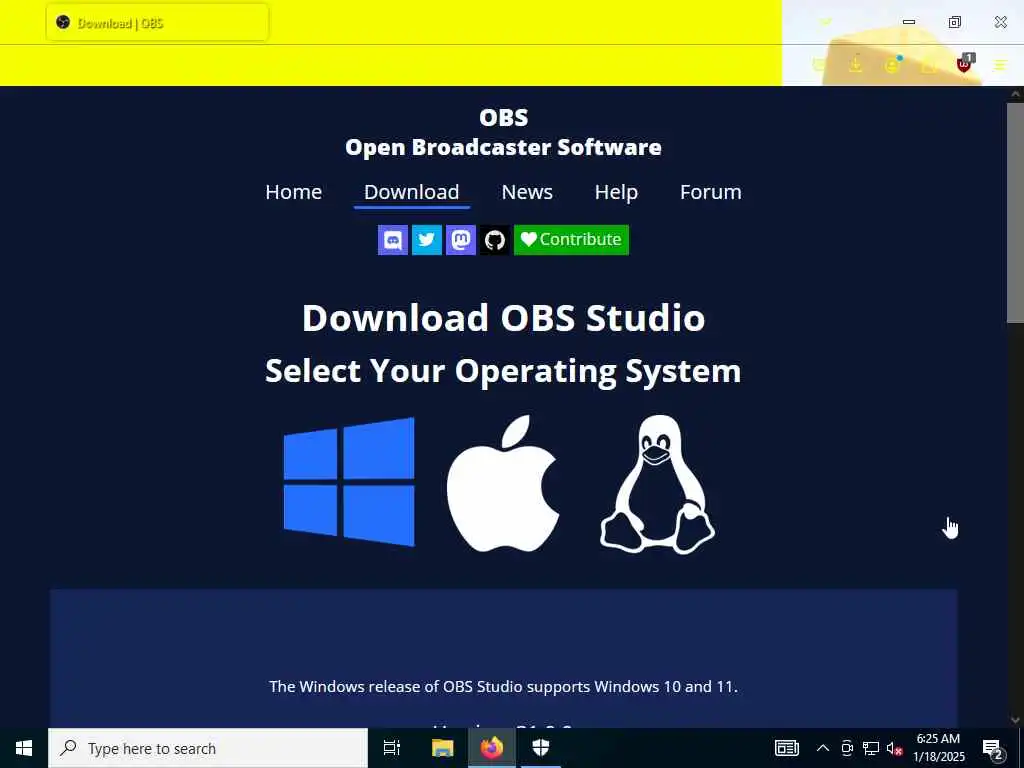
Task: Click the green Contribute button
Action: pos(571,240)
